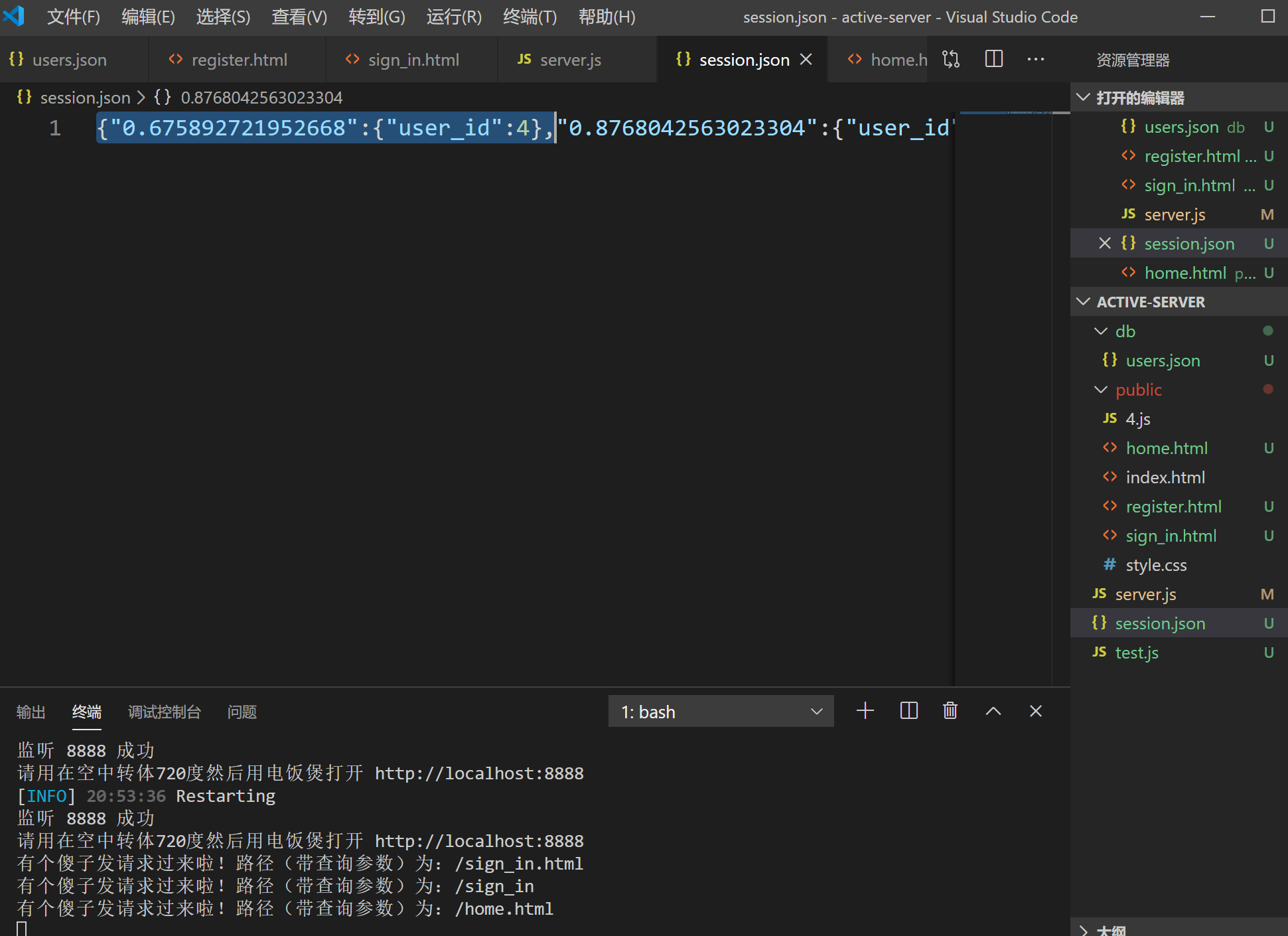The height and width of the screenshot is (936, 1288).
Task: Open the 终端(T) menu
Action: tap(530, 17)
